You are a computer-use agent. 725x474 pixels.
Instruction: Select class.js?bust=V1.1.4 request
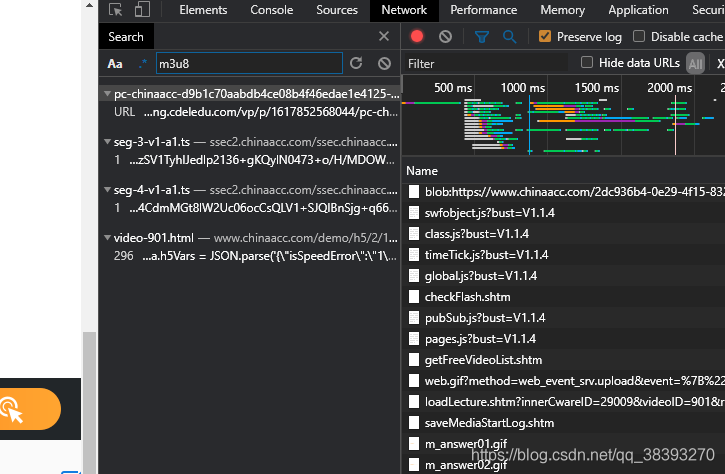point(564,234)
